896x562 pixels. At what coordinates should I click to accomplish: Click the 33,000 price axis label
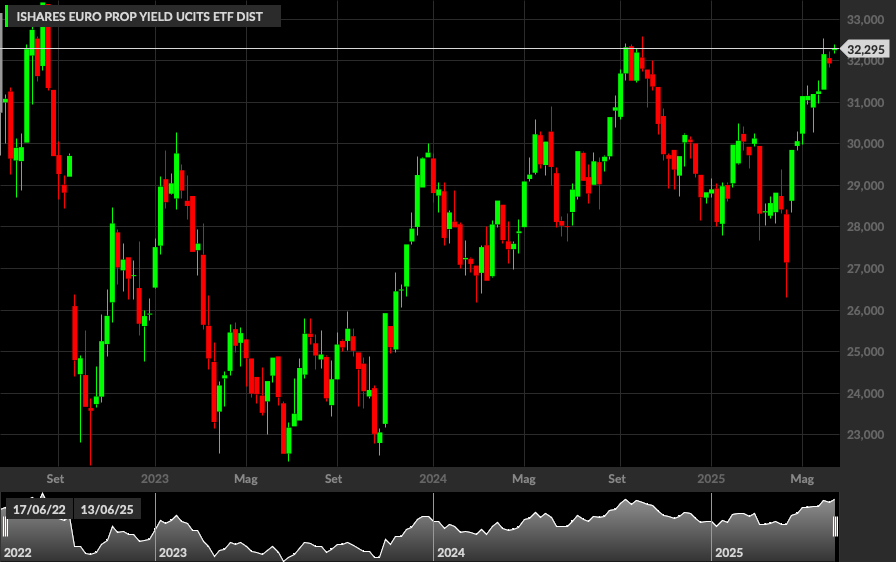click(x=865, y=20)
